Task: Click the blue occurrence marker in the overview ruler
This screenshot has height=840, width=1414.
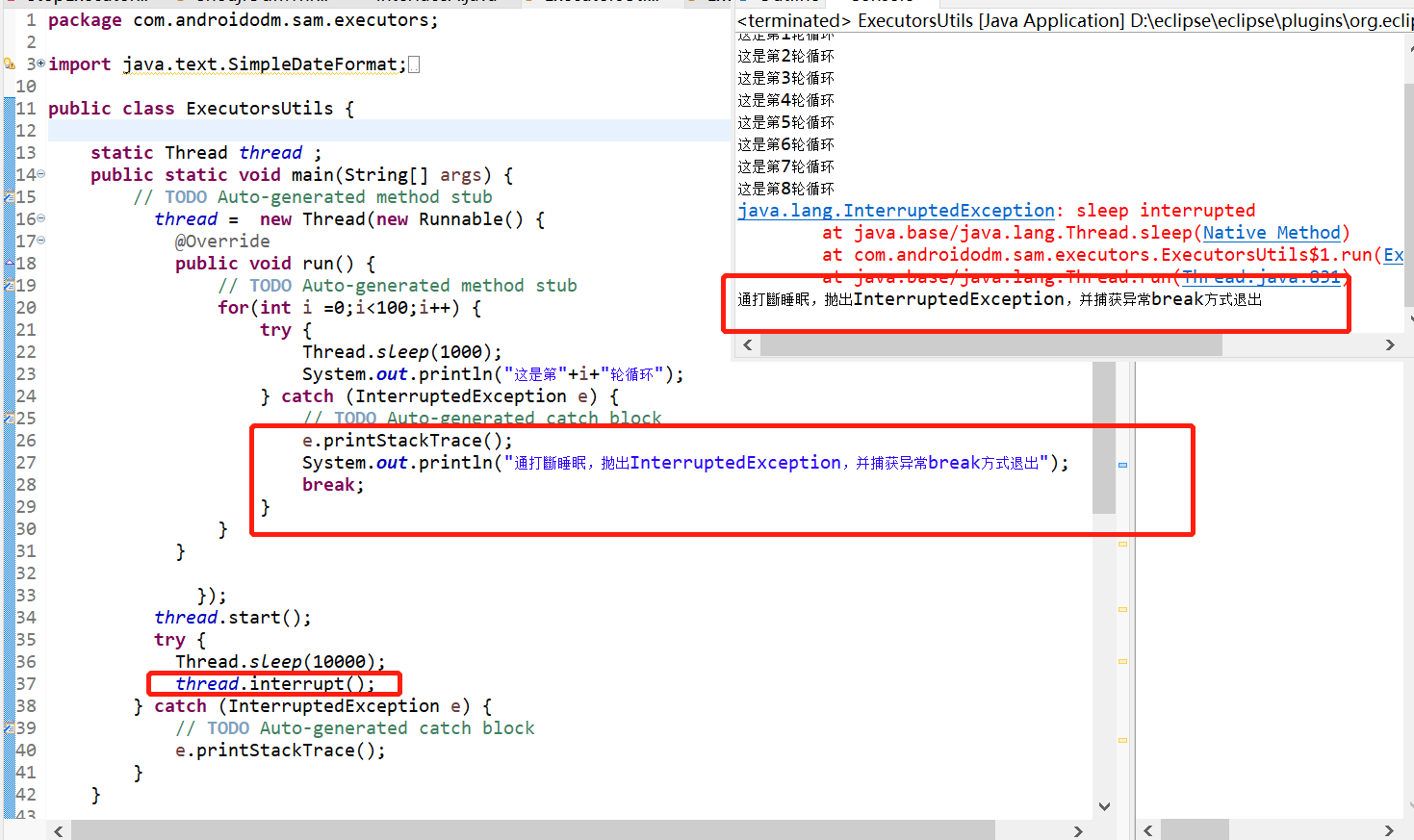Action: tap(1122, 465)
